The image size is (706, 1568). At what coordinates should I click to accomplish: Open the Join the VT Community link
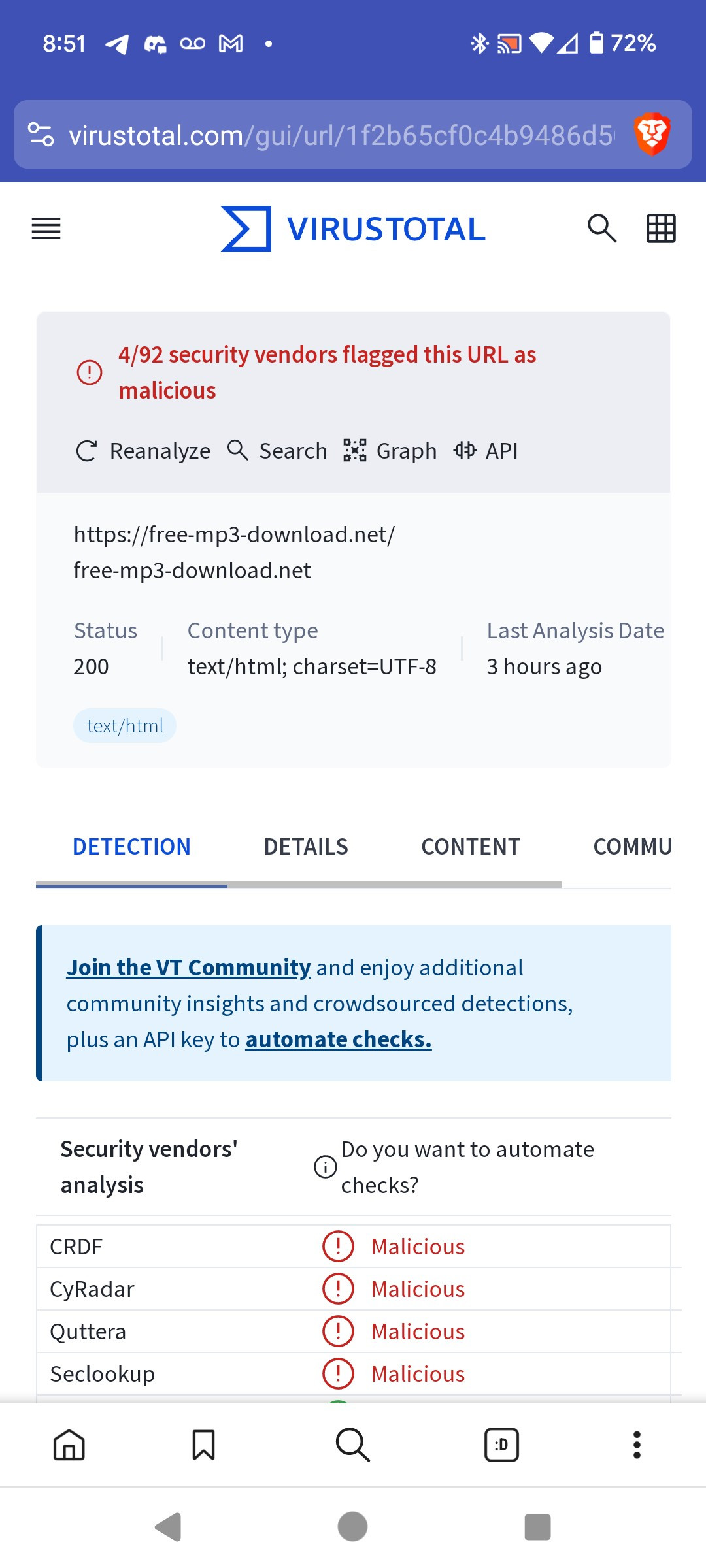click(x=188, y=968)
